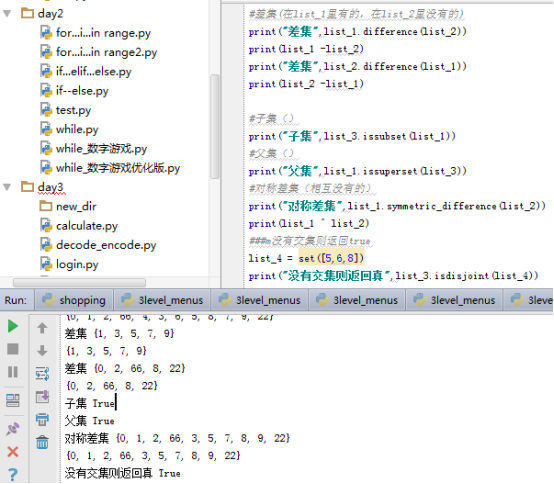Click the Scroll to end icon
This screenshot has height=484, width=554.
tap(42, 397)
